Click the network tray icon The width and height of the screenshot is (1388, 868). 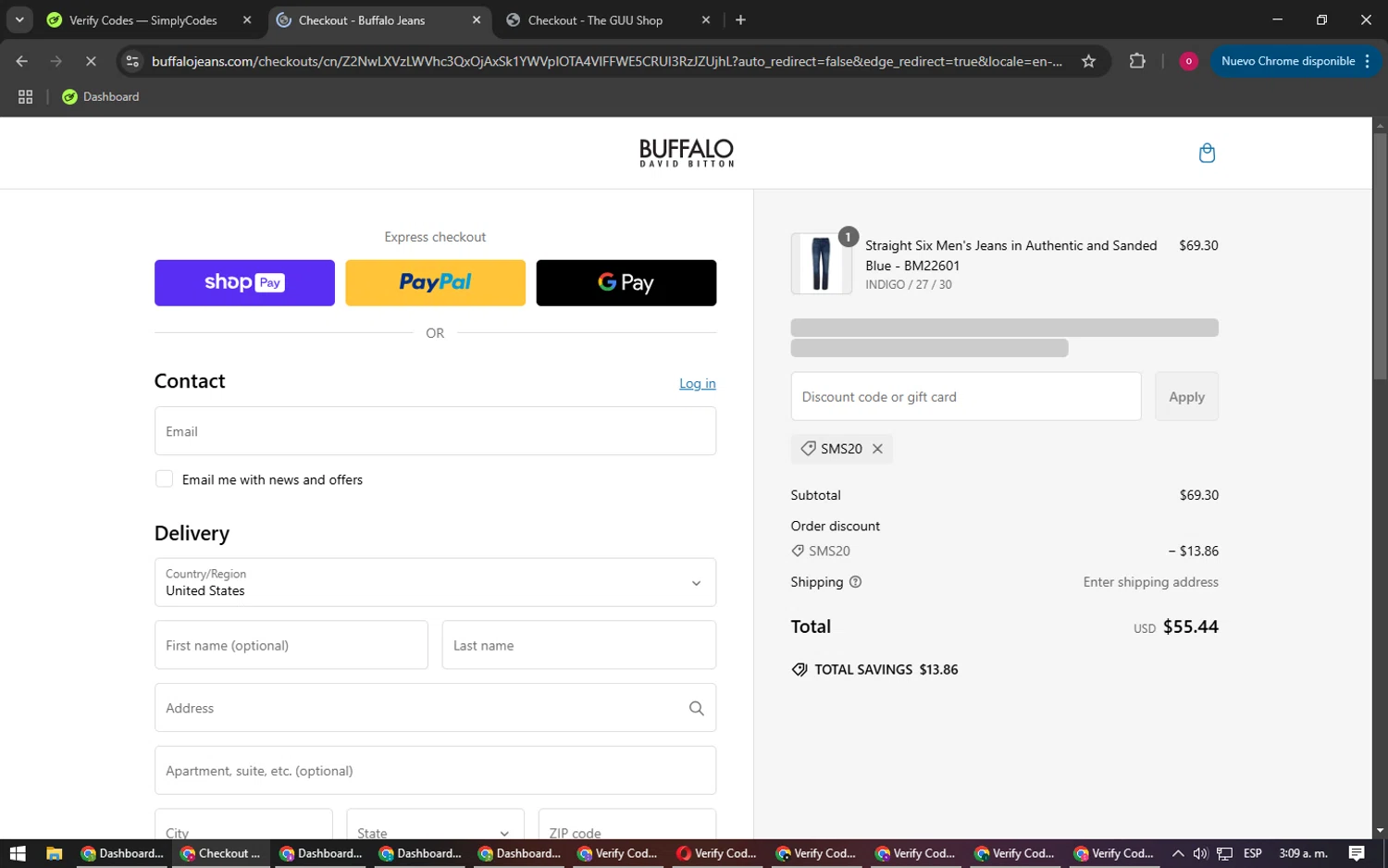pos(1224,853)
